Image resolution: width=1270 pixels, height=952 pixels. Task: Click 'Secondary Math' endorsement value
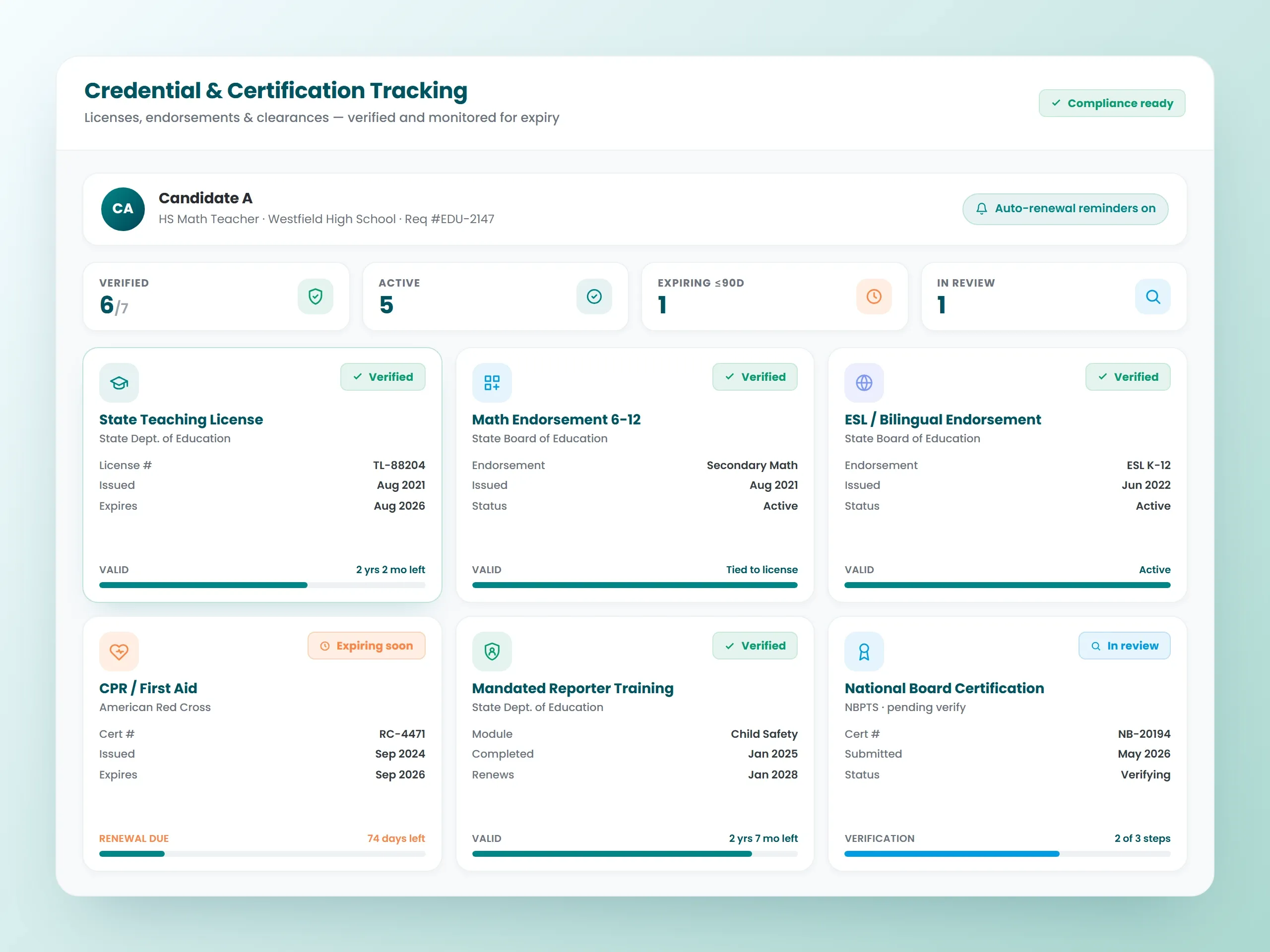(752, 466)
